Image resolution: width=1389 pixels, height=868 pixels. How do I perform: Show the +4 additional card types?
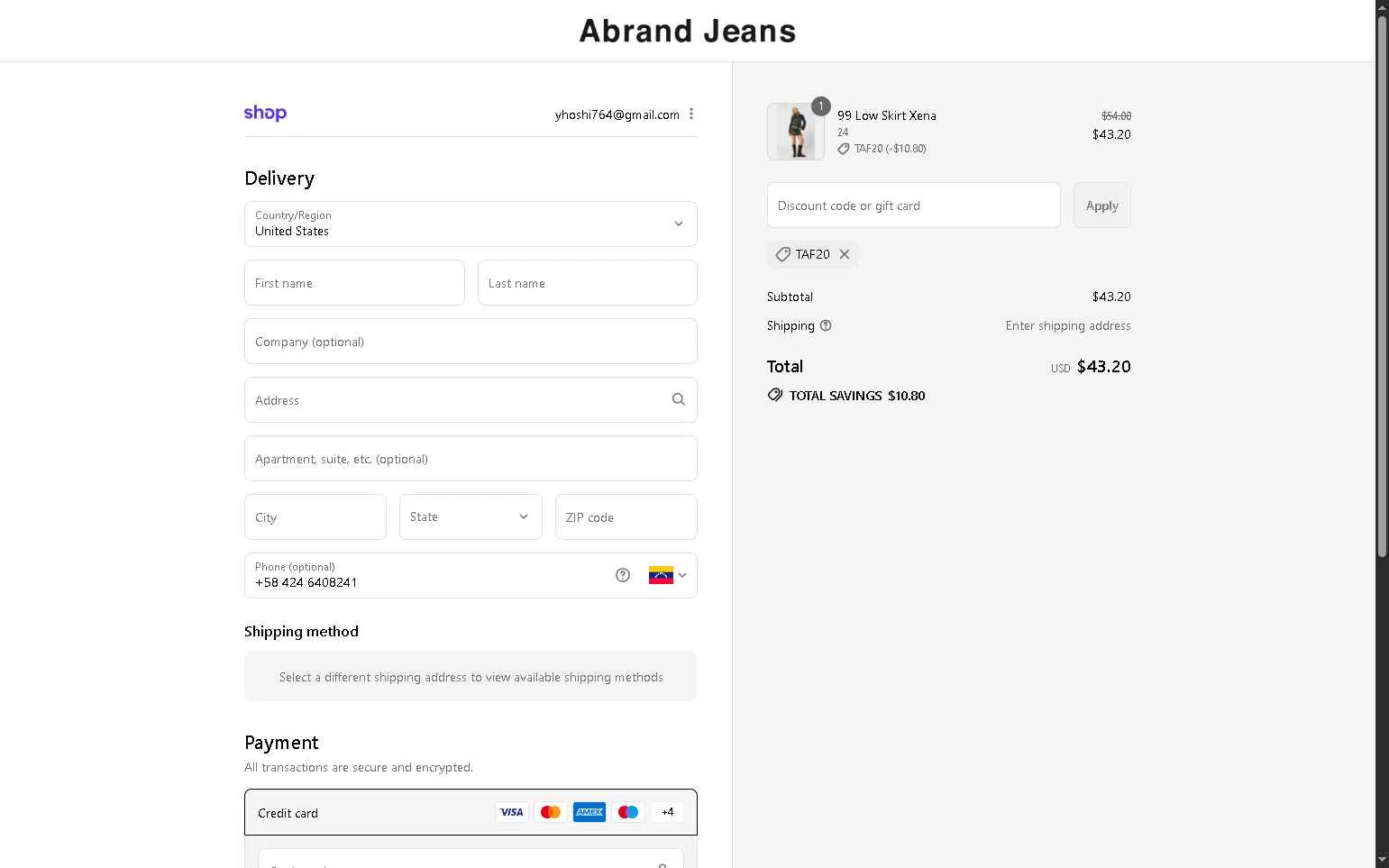667,812
